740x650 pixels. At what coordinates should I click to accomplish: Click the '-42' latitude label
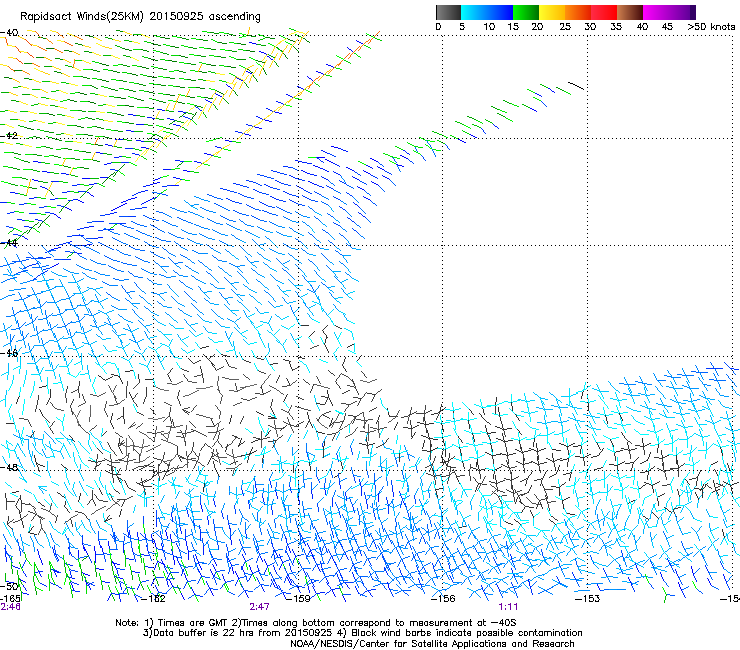(x=9, y=135)
